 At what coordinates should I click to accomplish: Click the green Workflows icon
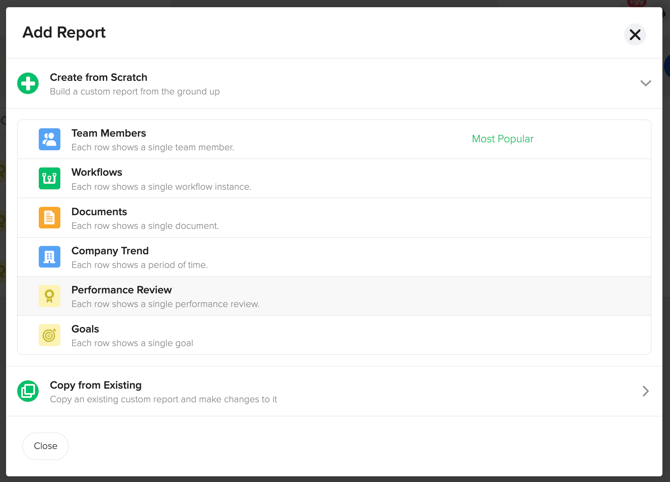pos(49,178)
